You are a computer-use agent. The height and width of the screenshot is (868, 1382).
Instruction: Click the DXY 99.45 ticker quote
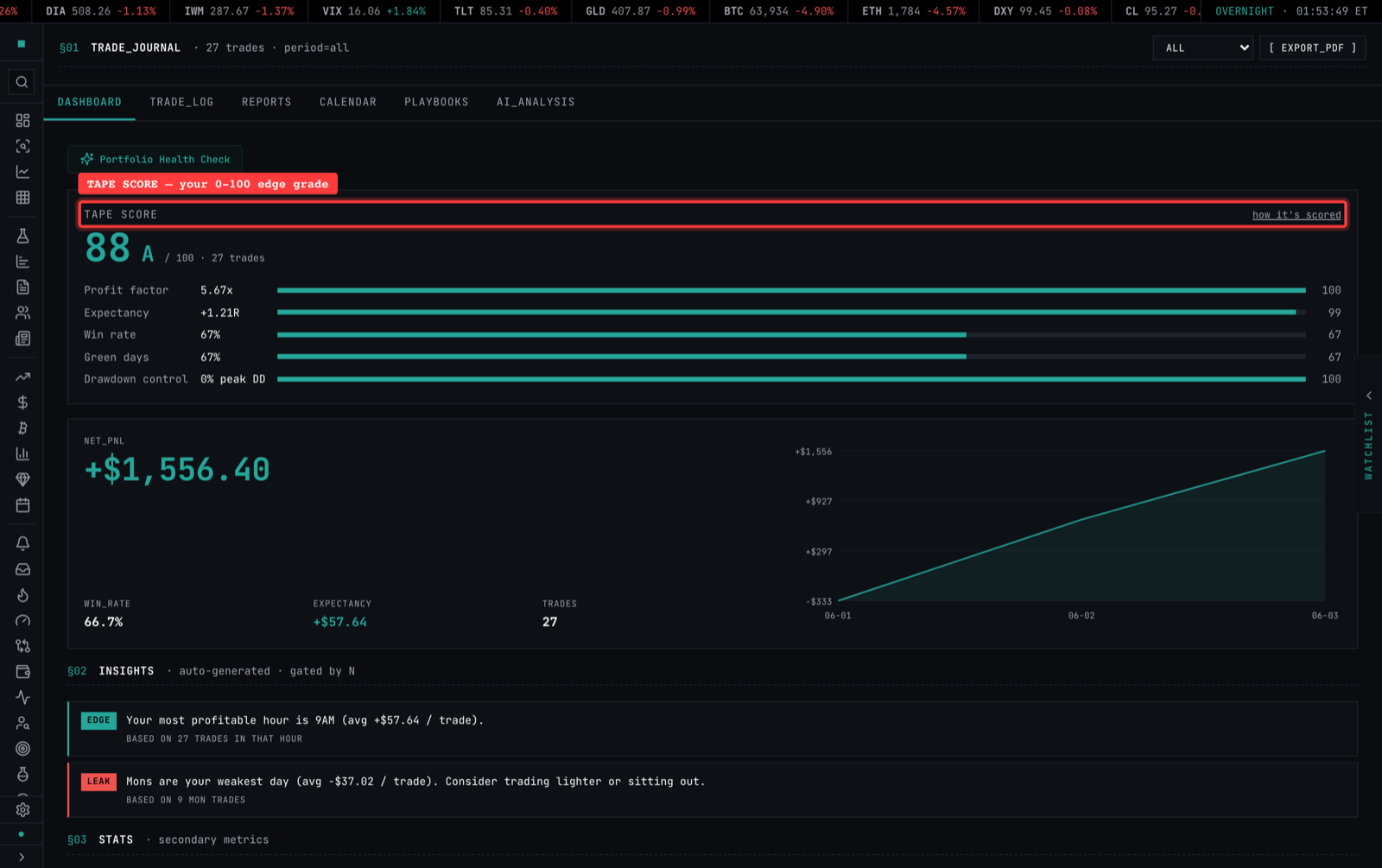pyautogui.click(x=1046, y=11)
